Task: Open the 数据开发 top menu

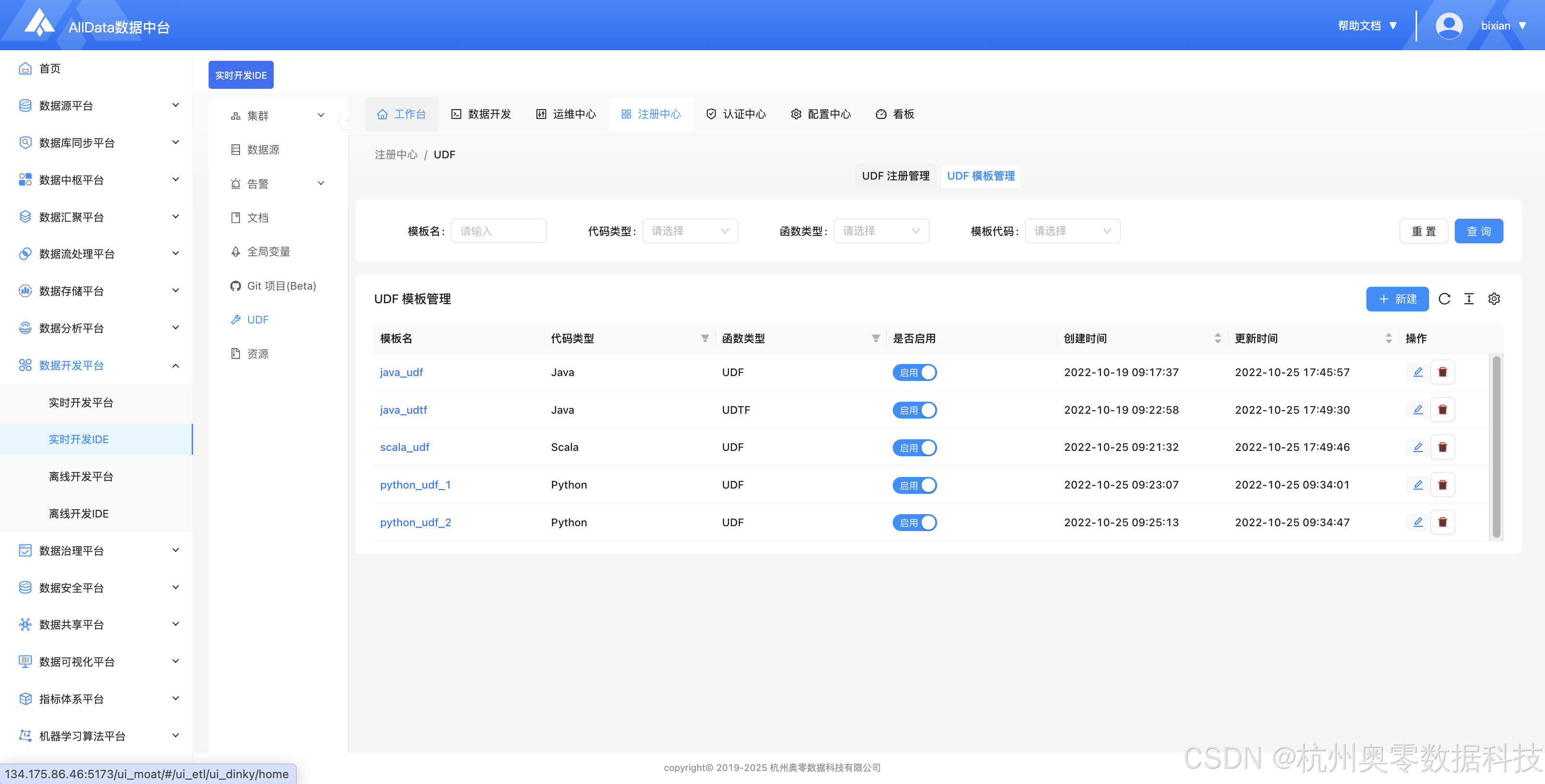Action: (x=481, y=114)
